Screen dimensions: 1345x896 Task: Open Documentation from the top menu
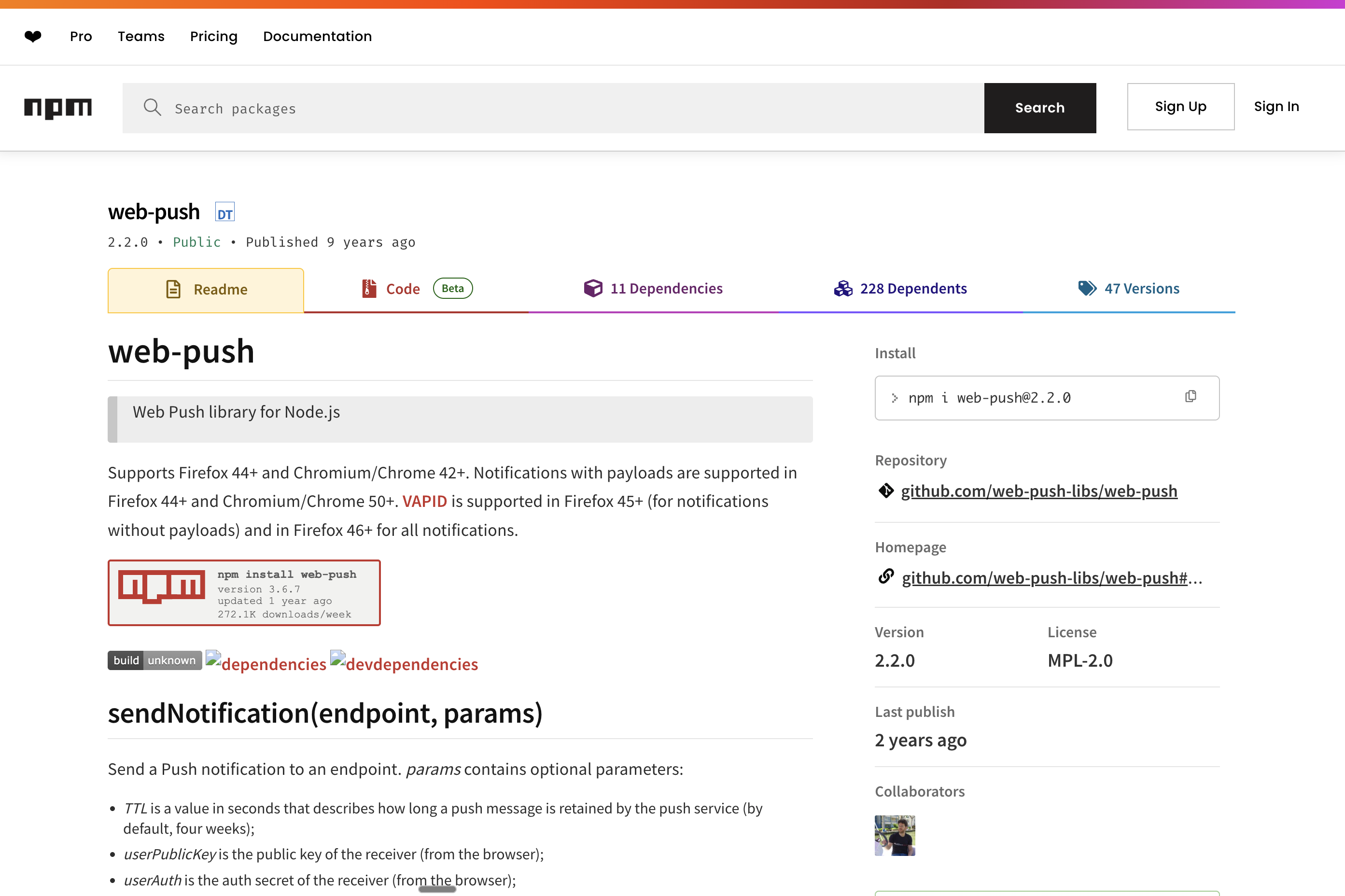click(317, 36)
